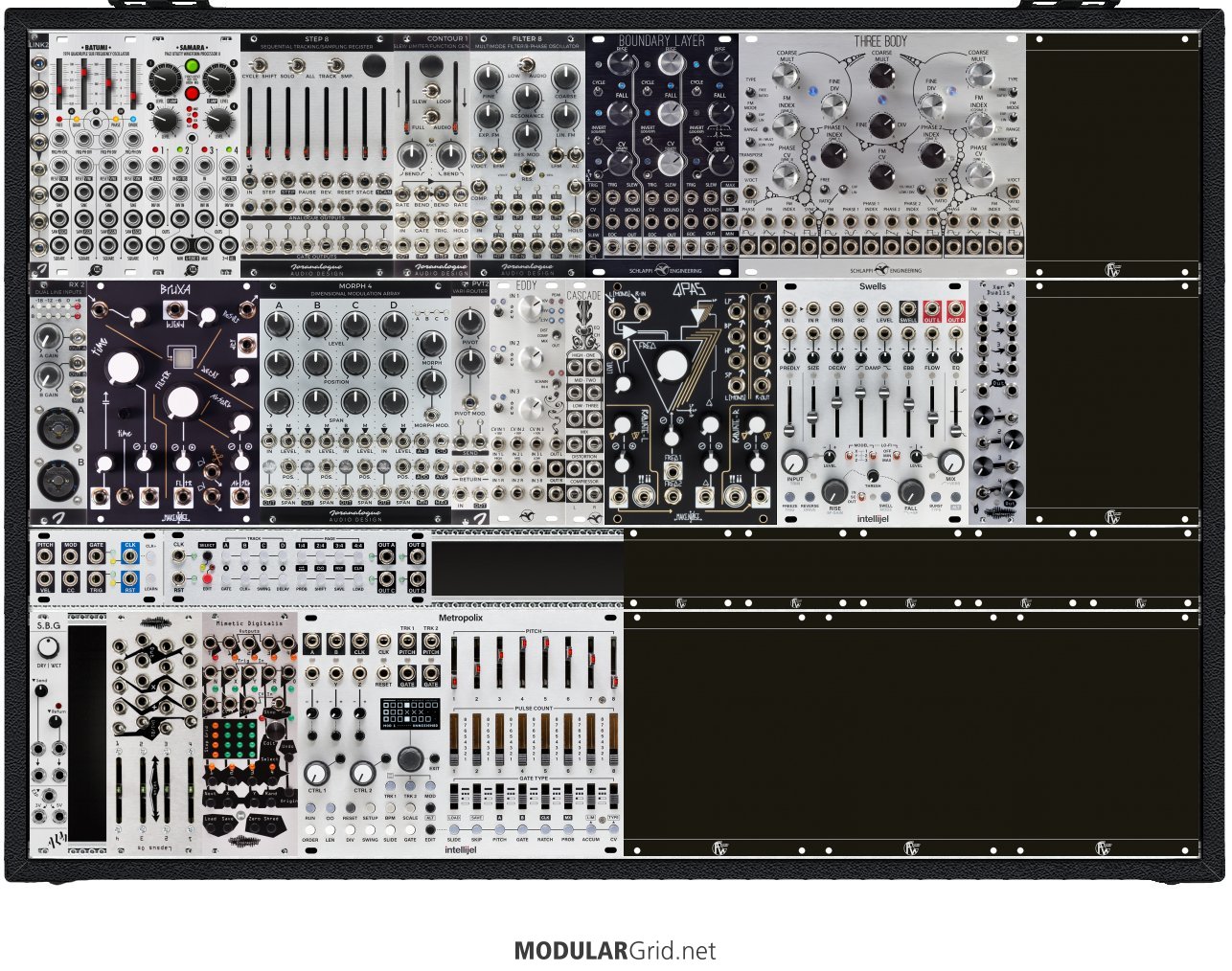Click the Step 8 round black button

click(375, 65)
